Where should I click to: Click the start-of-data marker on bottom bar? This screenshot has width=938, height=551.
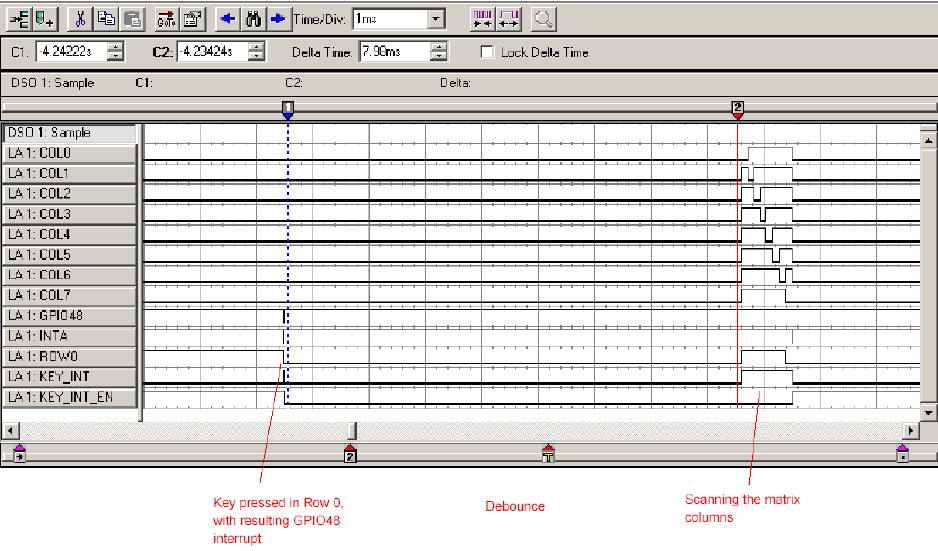click(20, 453)
